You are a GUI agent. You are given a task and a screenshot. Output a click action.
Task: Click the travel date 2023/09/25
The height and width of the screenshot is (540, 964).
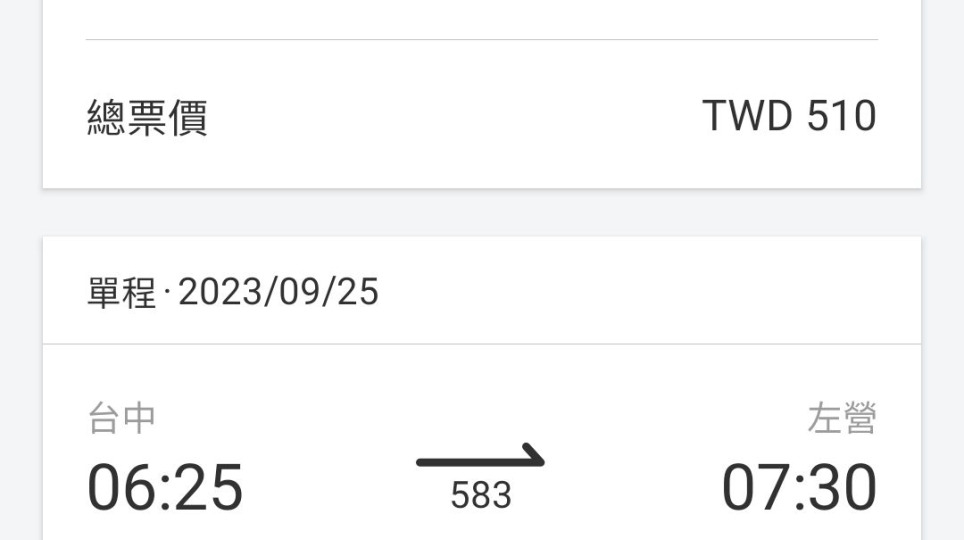coord(278,292)
